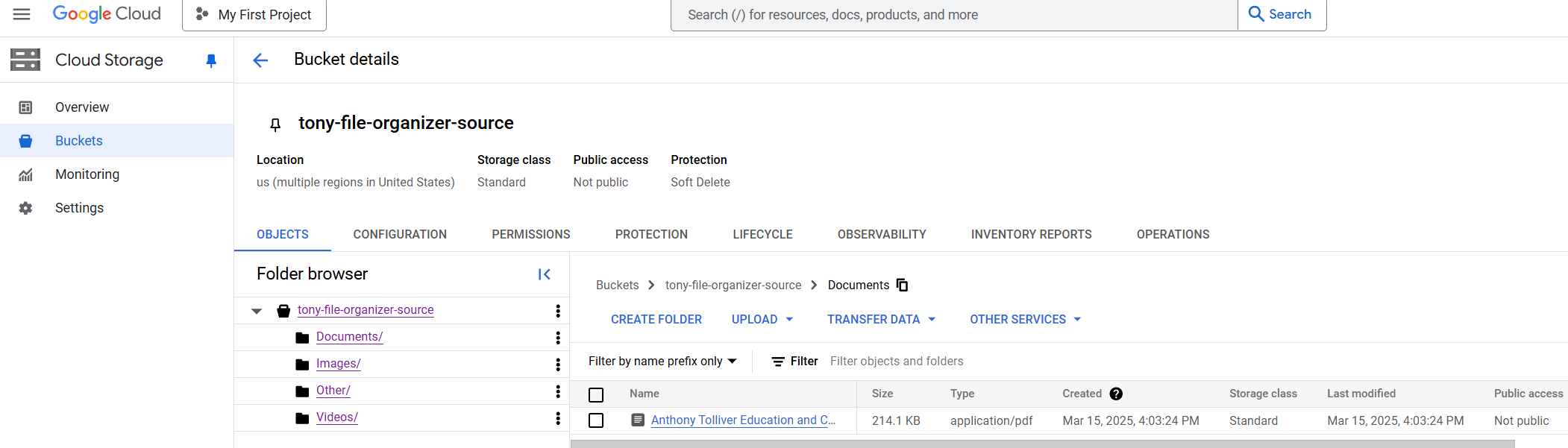
Task: Check the Anthony Tolliver Education file checkbox
Action: point(596,420)
